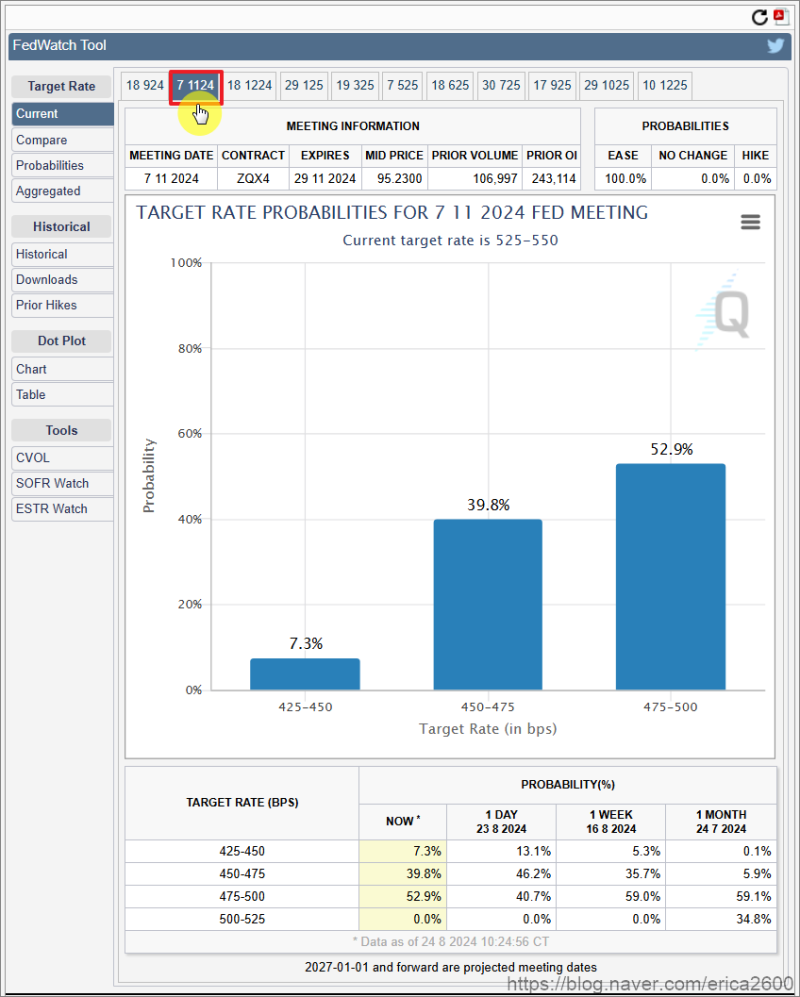The width and height of the screenshot is (800, 997).
Task: Click the 52.9% bar label
Action: (672, 450)
